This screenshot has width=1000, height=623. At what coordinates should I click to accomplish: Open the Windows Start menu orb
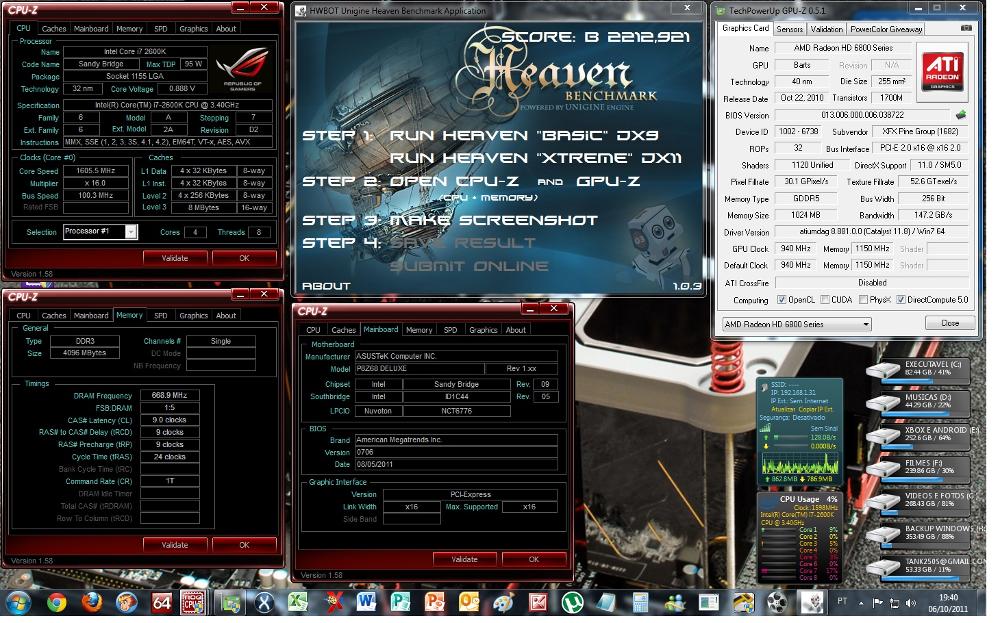click(x=17, y=602)
